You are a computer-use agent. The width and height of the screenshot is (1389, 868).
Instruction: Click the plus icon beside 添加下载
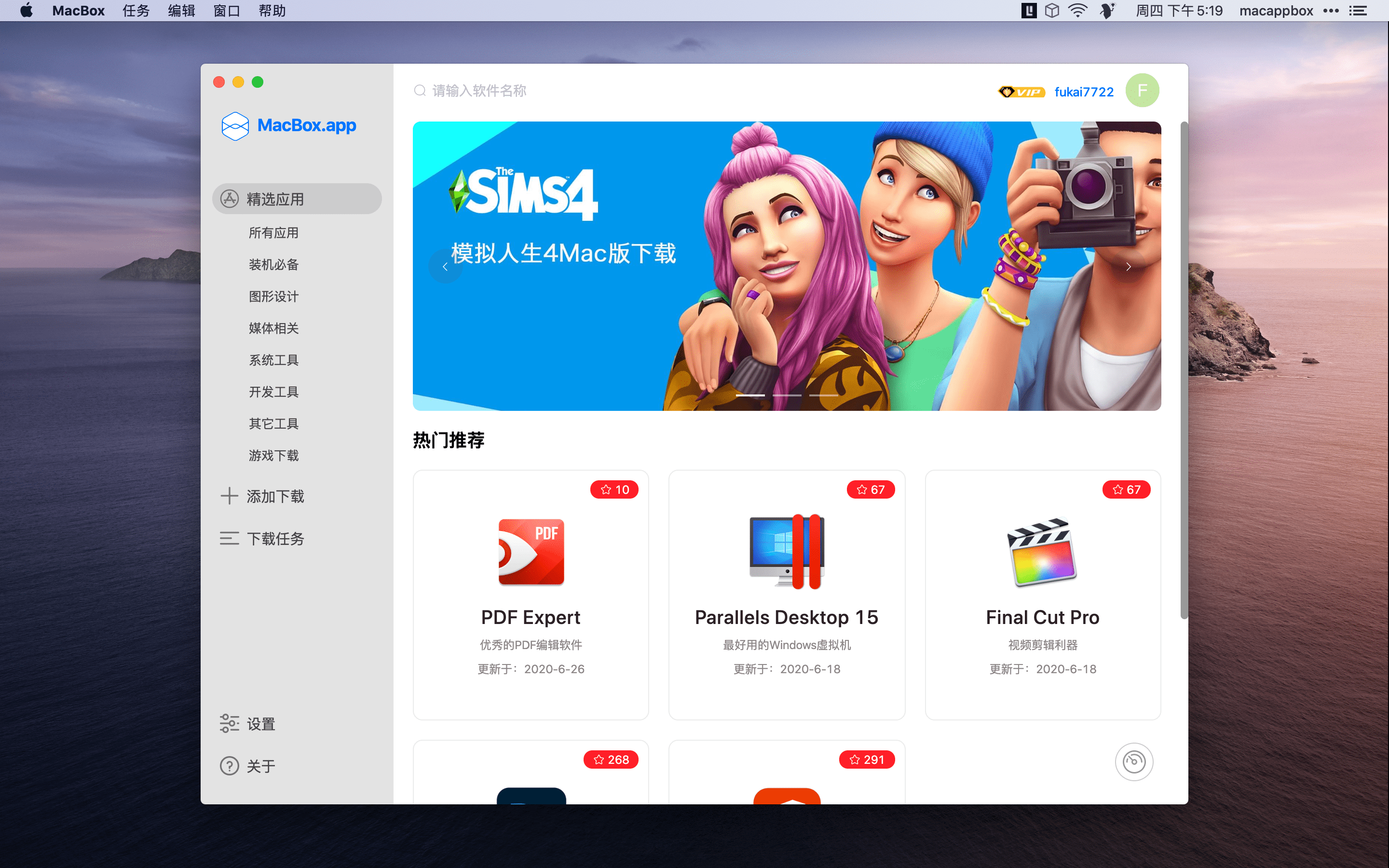229,495
